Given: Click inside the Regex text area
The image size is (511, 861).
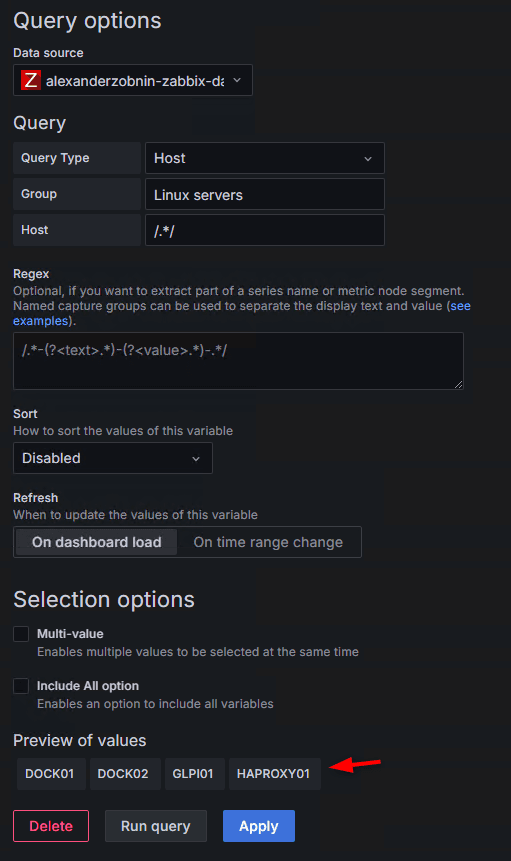Looking at the screenshot, I should click(238, 361).
